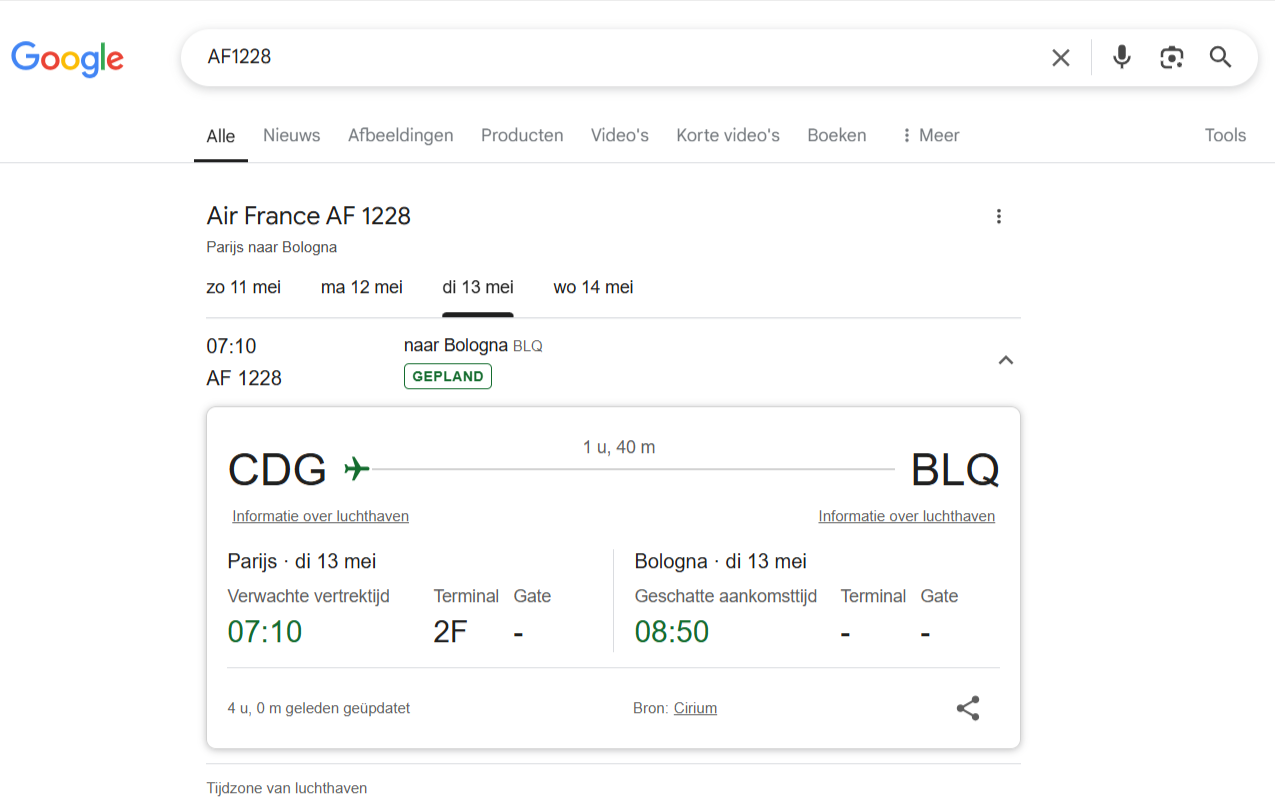The width and height of the screenshot is (1275, 810).
Task: Click the BLQ airport code in large text
Action: pyautogui.click(x=955, y=469)
